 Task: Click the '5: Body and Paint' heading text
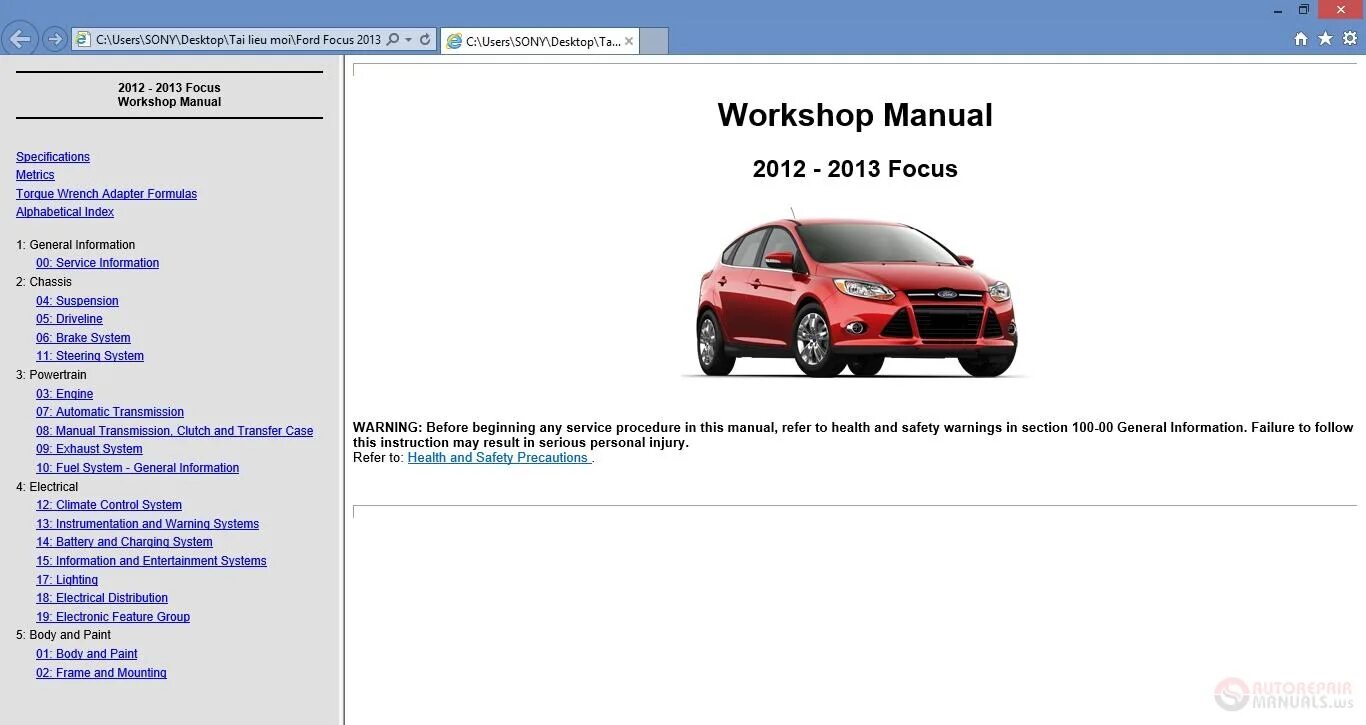pyautogui.click(x=63, y=635)
